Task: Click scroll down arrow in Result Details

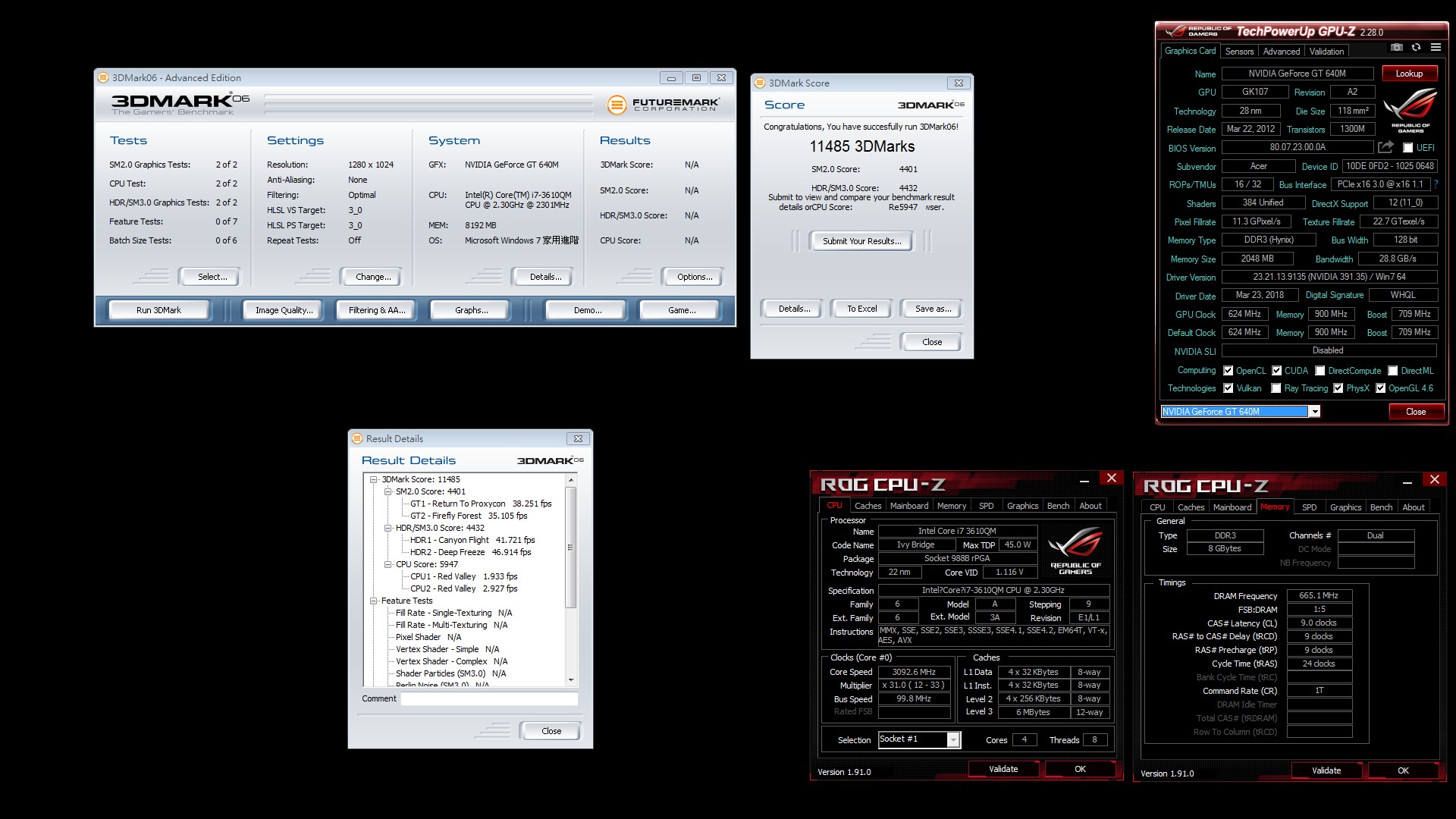Action: pyautogui.click(x=571, y=680)
